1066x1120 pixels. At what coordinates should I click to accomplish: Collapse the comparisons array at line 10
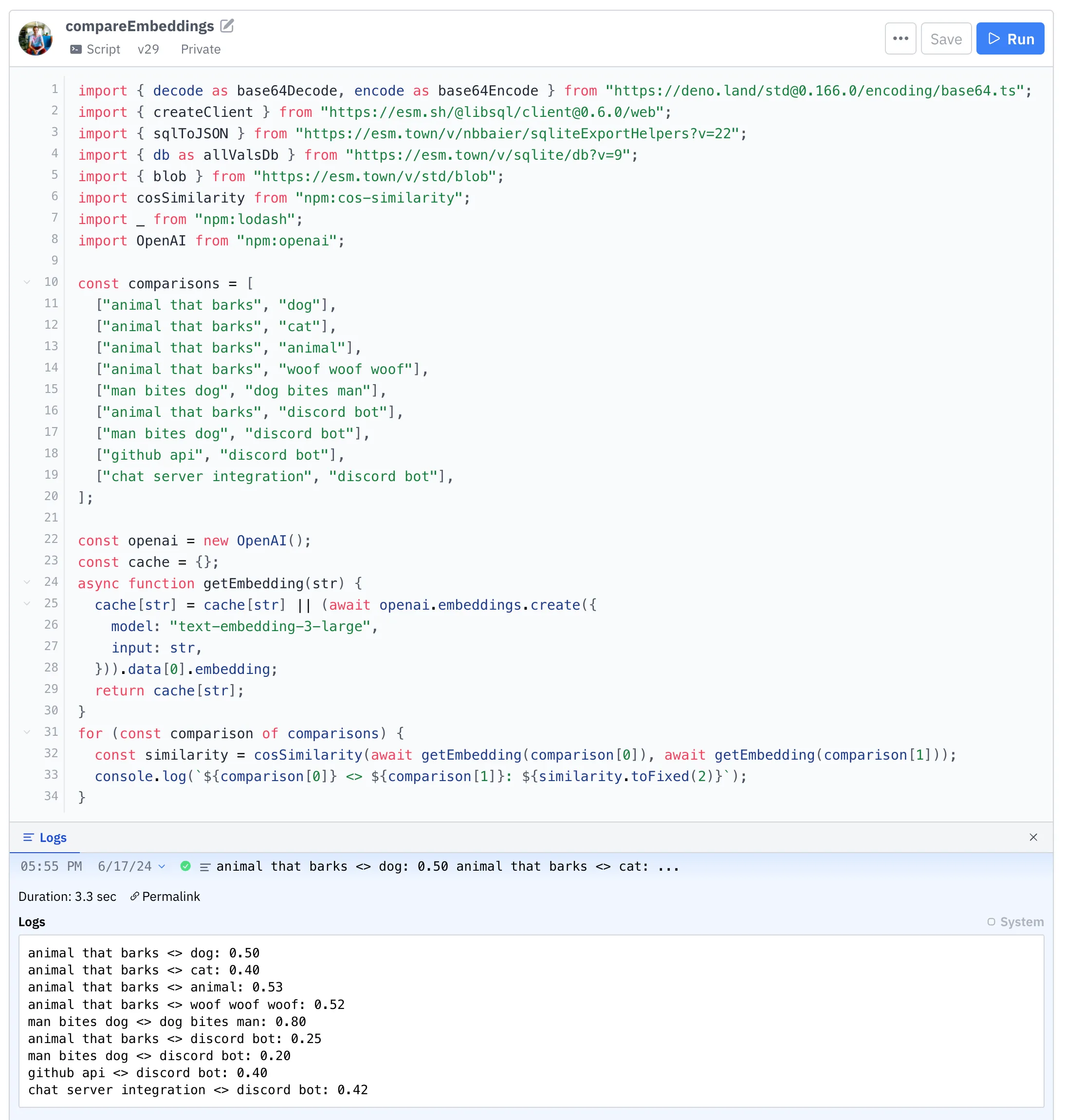(x=27, y=282)
